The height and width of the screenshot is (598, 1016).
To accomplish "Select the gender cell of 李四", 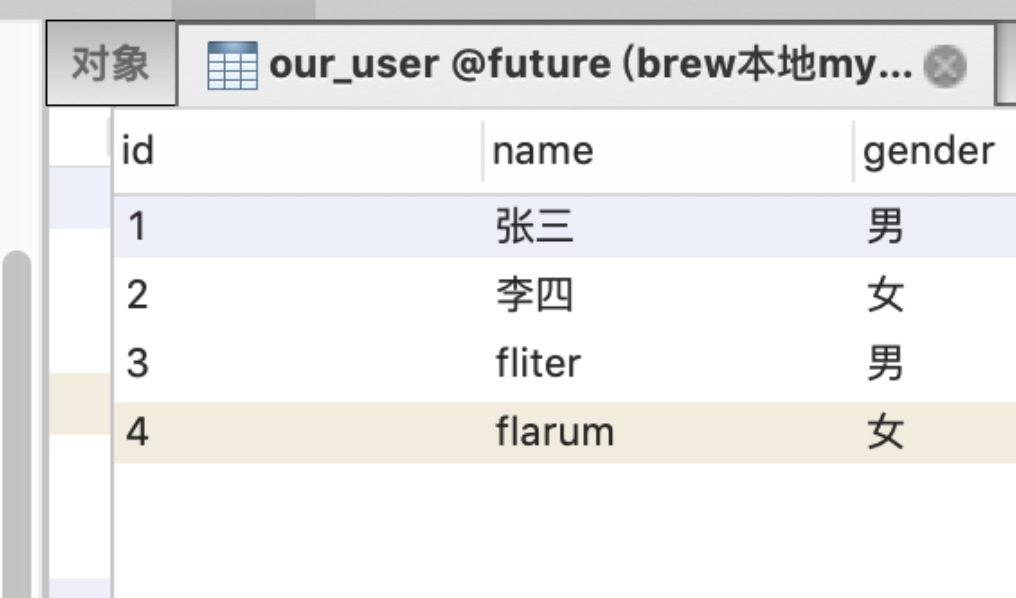I will point(886,295).
